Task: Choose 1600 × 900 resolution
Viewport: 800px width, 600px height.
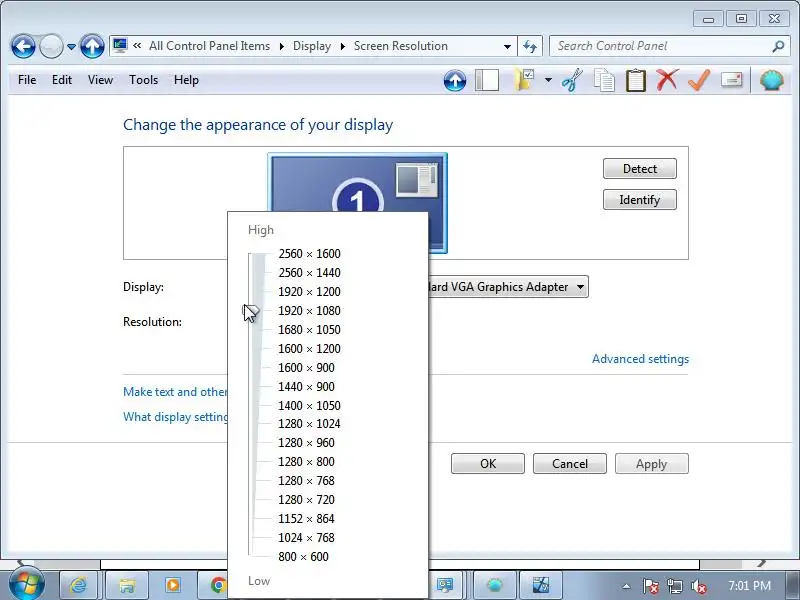Action: coord(306,367)
